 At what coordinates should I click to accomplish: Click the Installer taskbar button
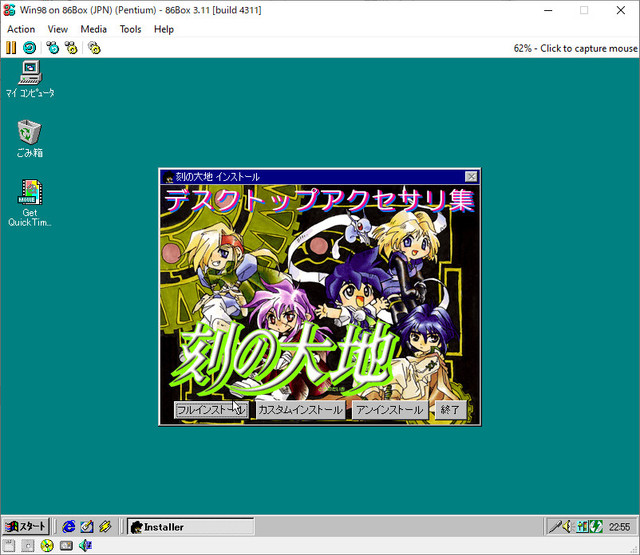[x=191, y=527]
